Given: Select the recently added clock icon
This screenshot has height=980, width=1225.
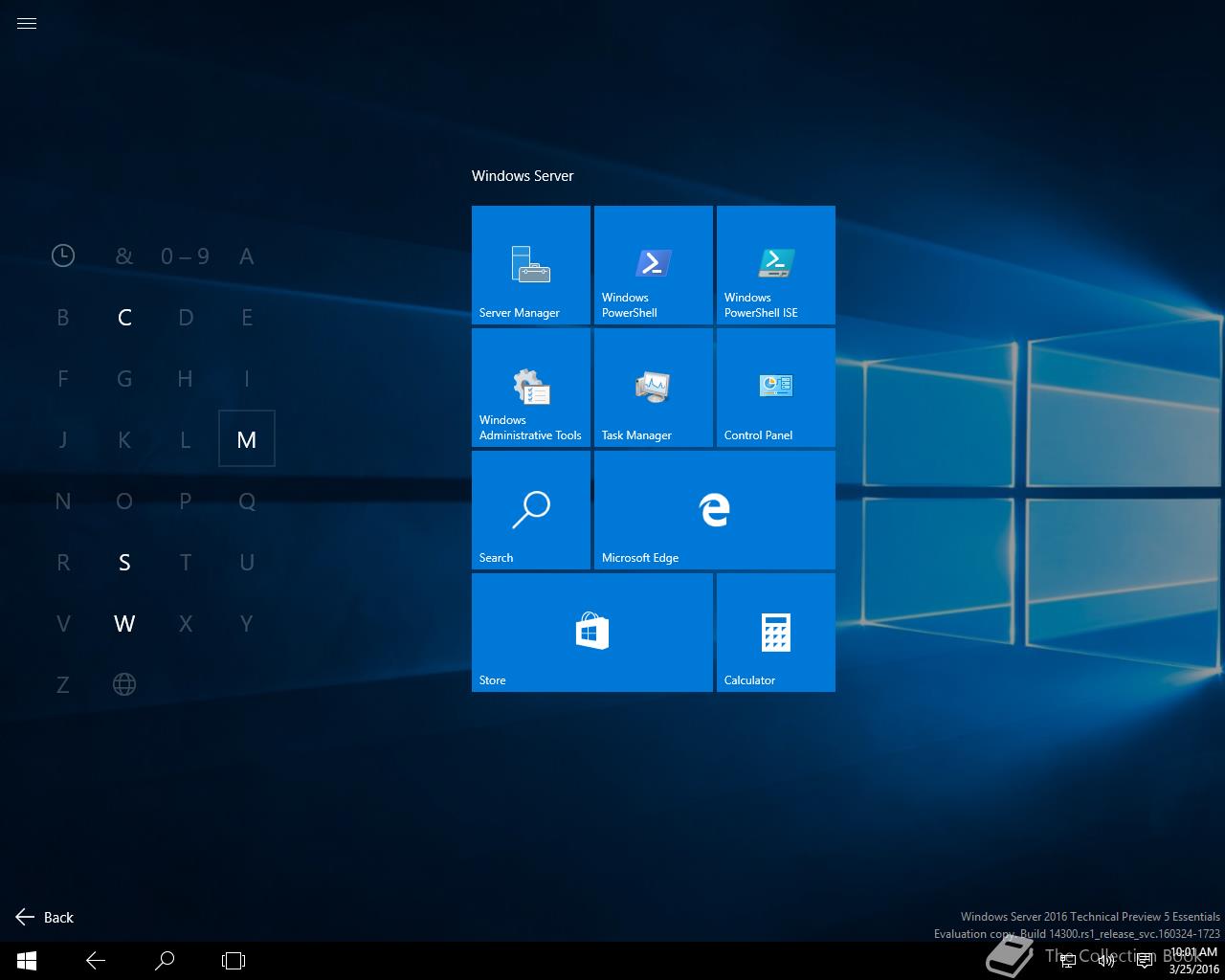Looking at the screenshot, I should [x=63, y=256].
